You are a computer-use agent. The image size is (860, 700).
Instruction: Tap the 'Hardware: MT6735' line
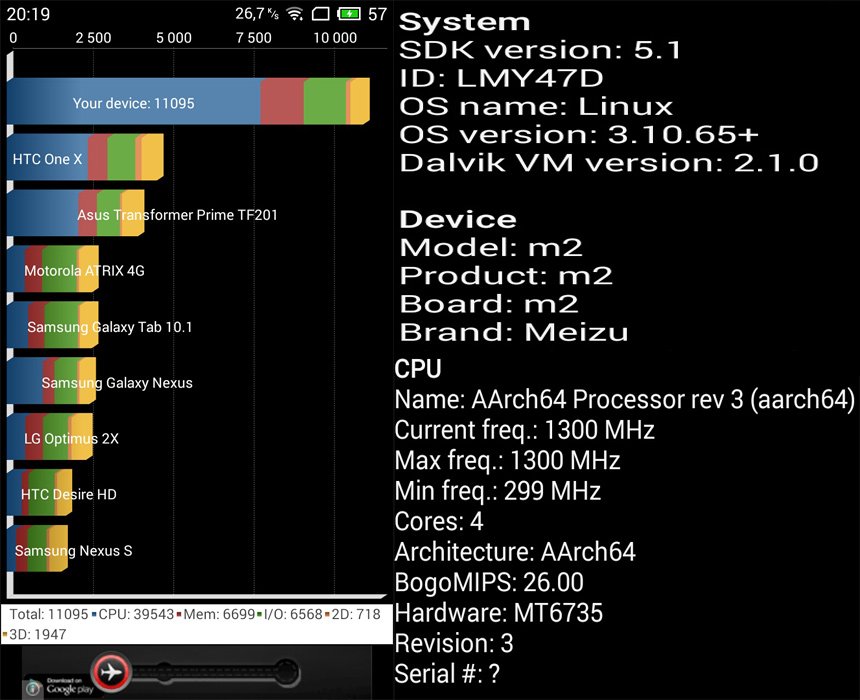tap(499, 613)
